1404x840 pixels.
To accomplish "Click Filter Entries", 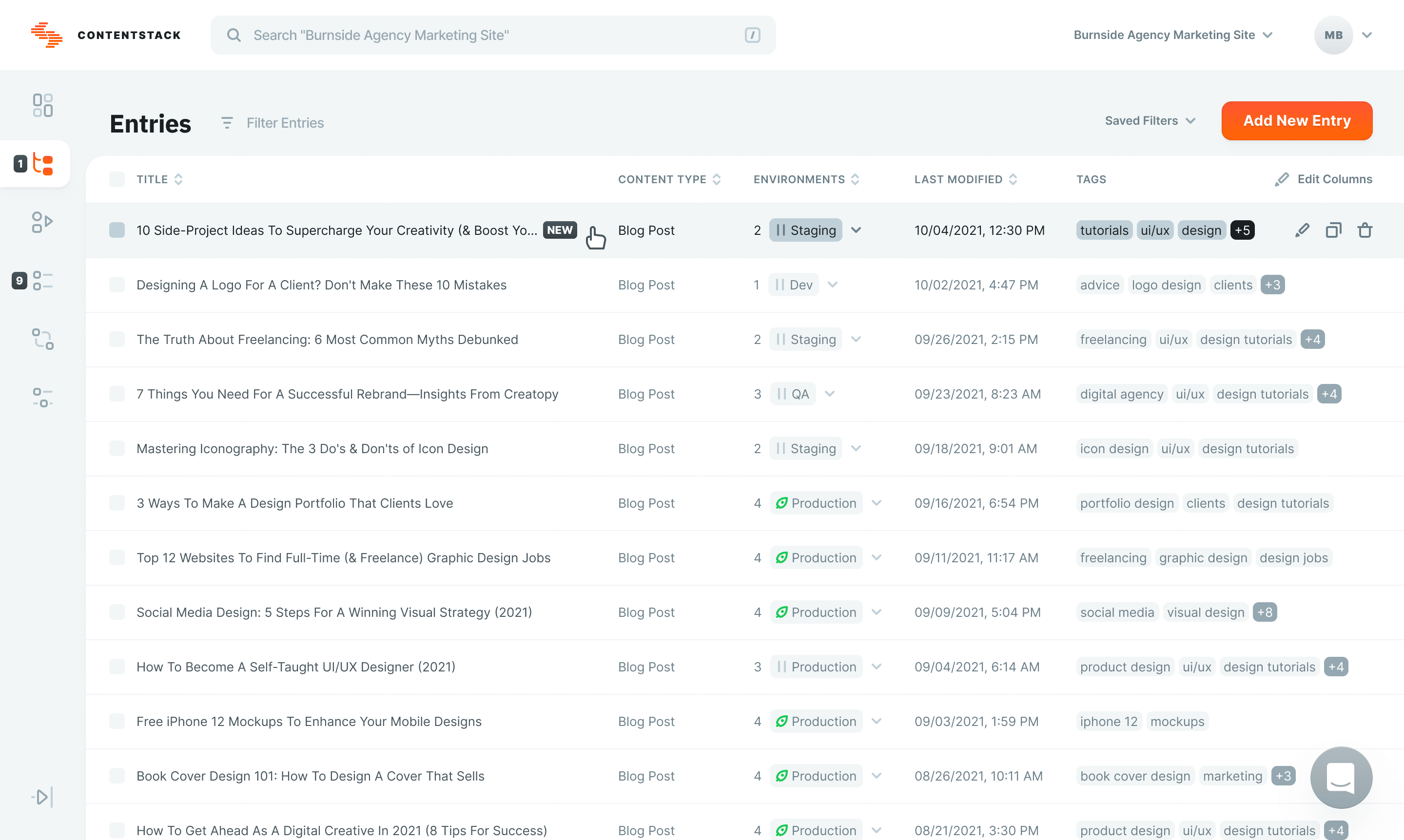I will 285,123.
